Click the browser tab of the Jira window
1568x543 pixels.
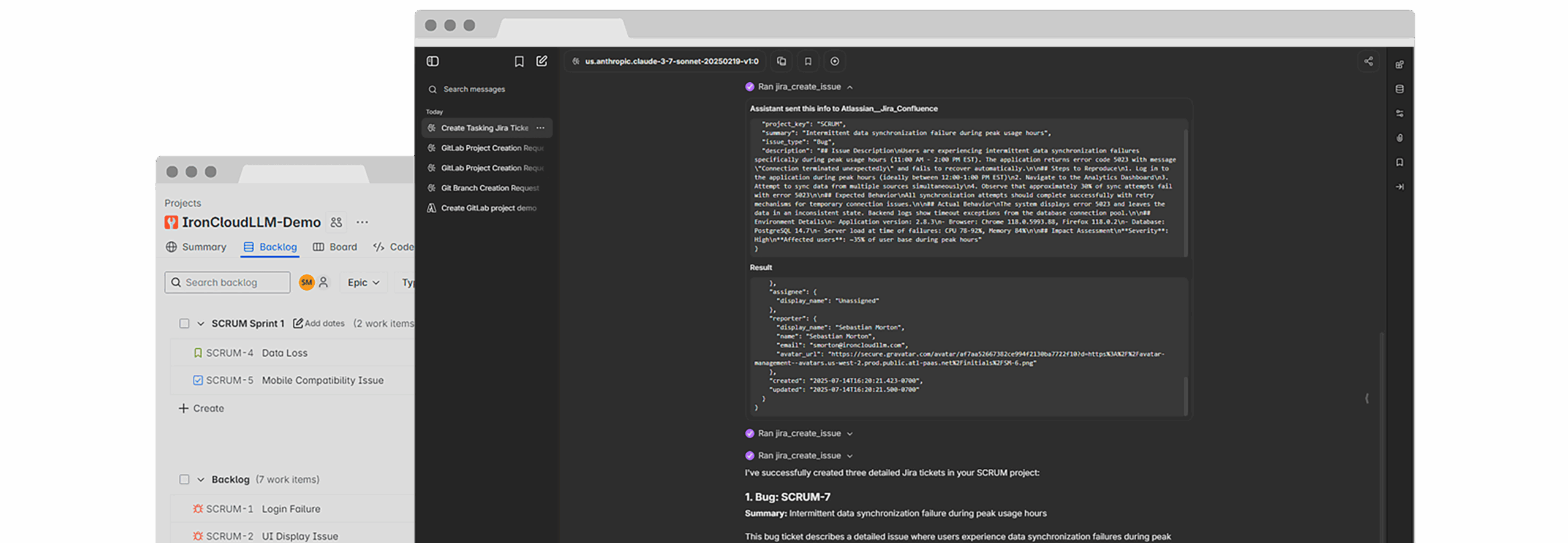click(x=304, y=174)
